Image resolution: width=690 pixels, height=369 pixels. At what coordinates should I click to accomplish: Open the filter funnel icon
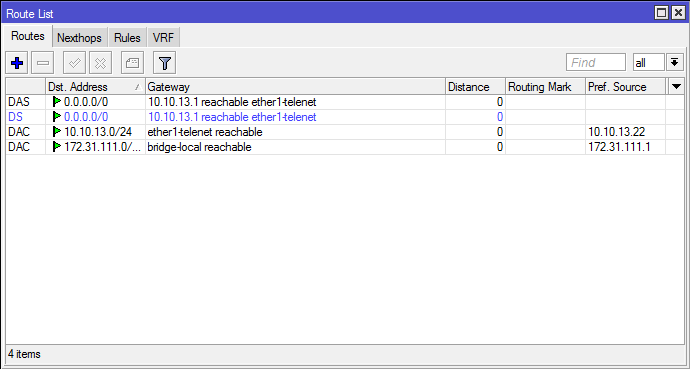[165, 63]
